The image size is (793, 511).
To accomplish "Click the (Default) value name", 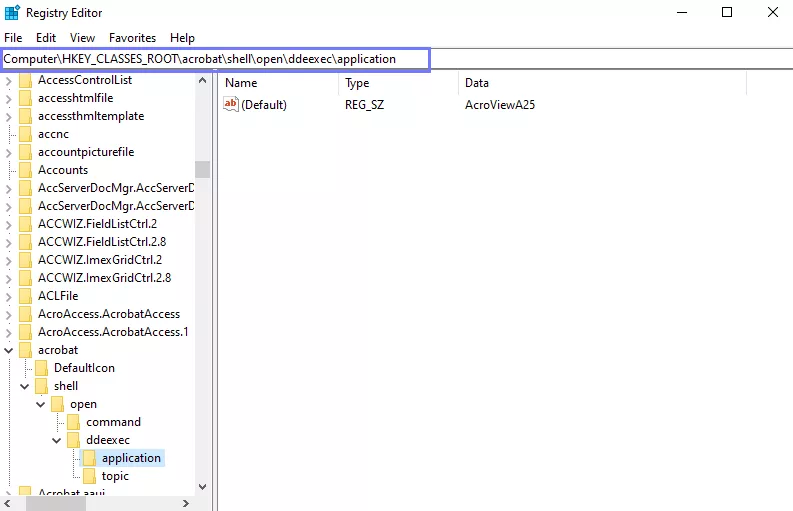I will [x=264, y=105].
